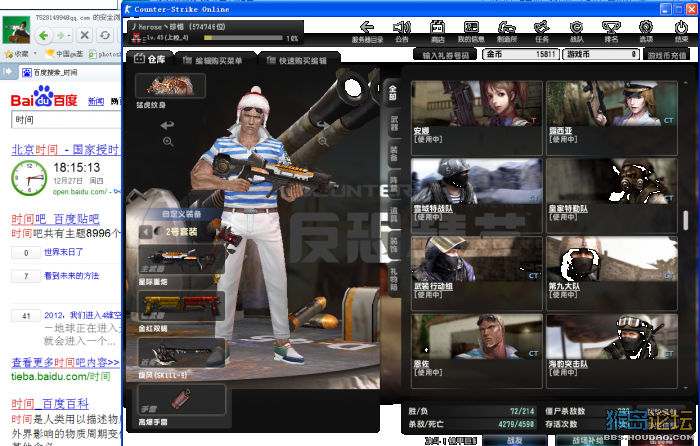Click the 战友 button at bottom
Screen dimensions: 700x446
click(x=514, y=440)
